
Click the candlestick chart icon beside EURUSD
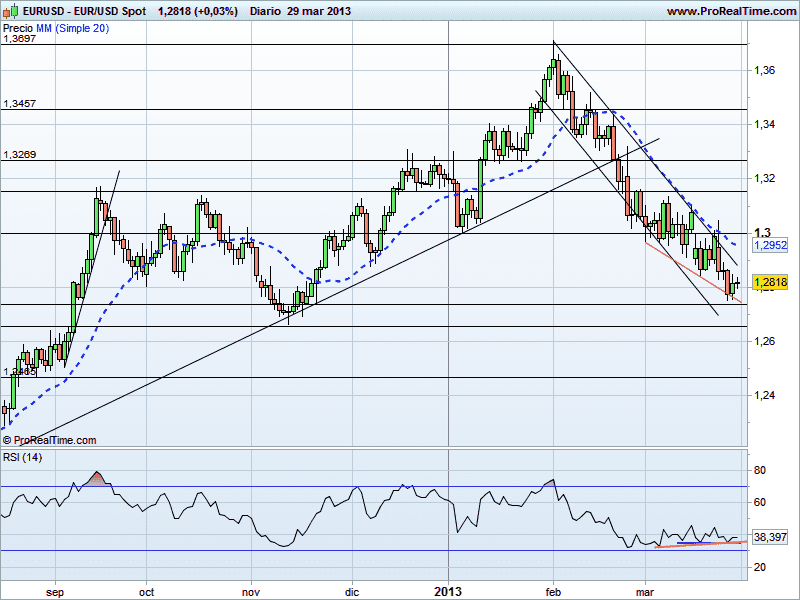(11, 10)
